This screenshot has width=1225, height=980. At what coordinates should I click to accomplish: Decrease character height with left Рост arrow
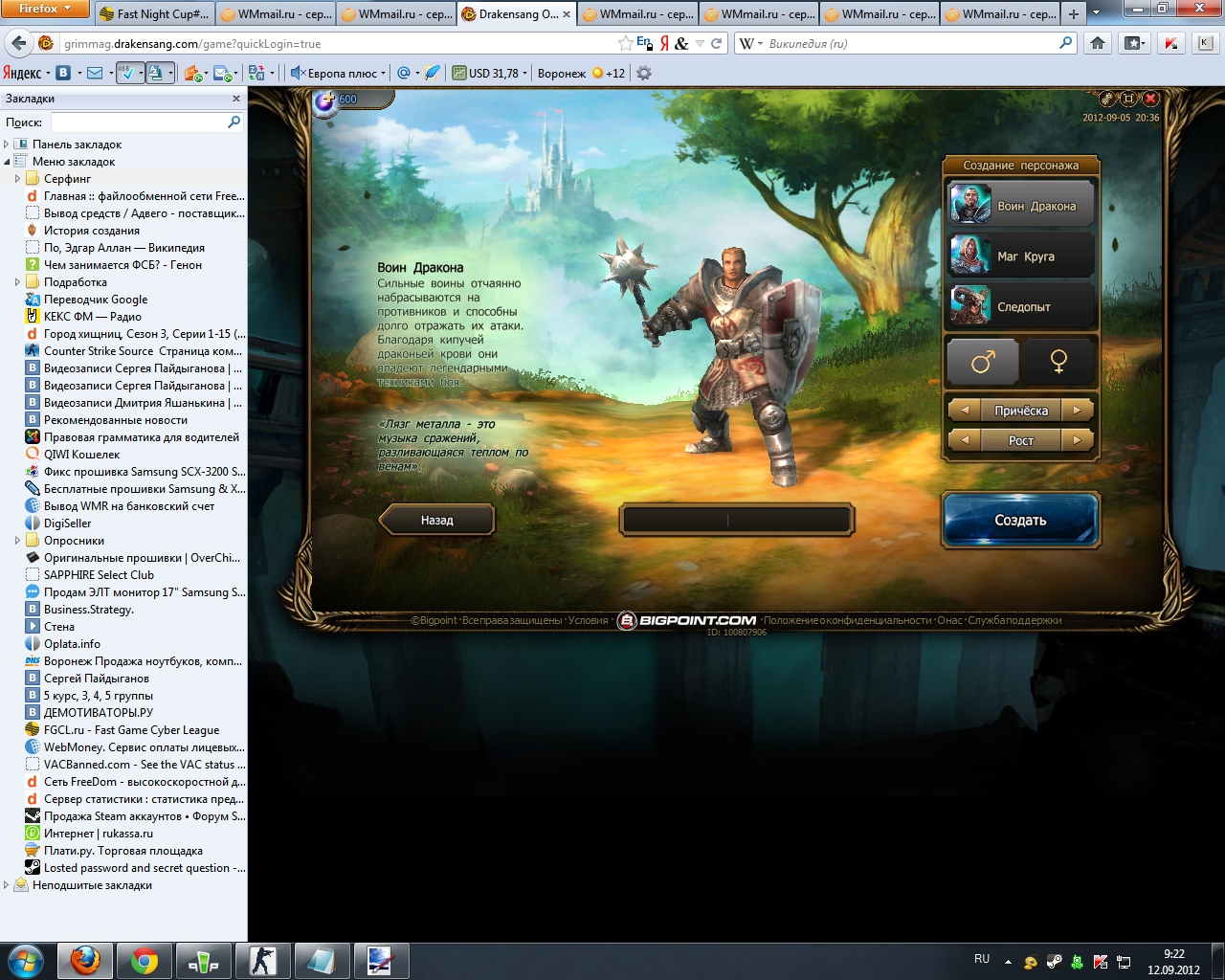click(965, 440)
